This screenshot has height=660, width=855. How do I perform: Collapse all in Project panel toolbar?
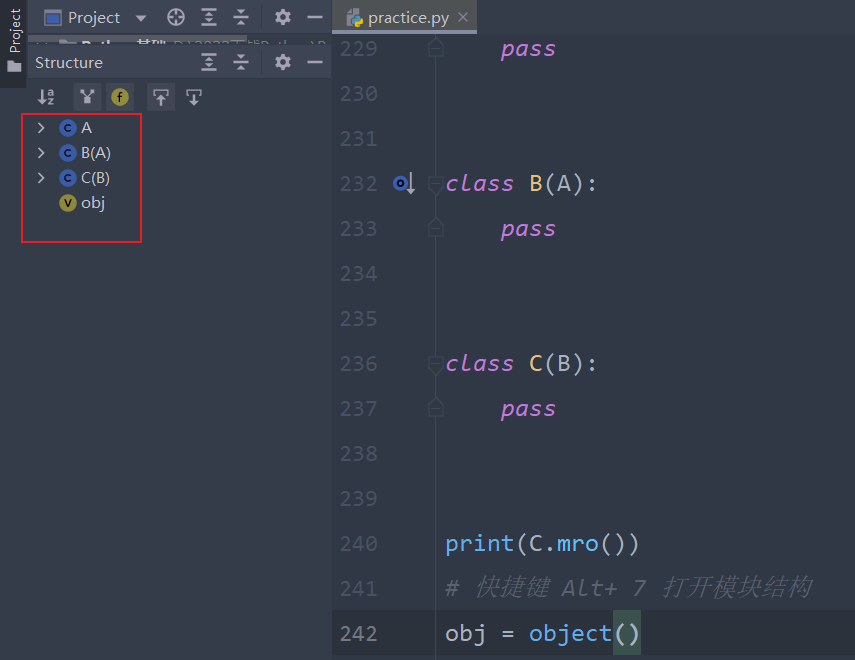coord(240,17)
